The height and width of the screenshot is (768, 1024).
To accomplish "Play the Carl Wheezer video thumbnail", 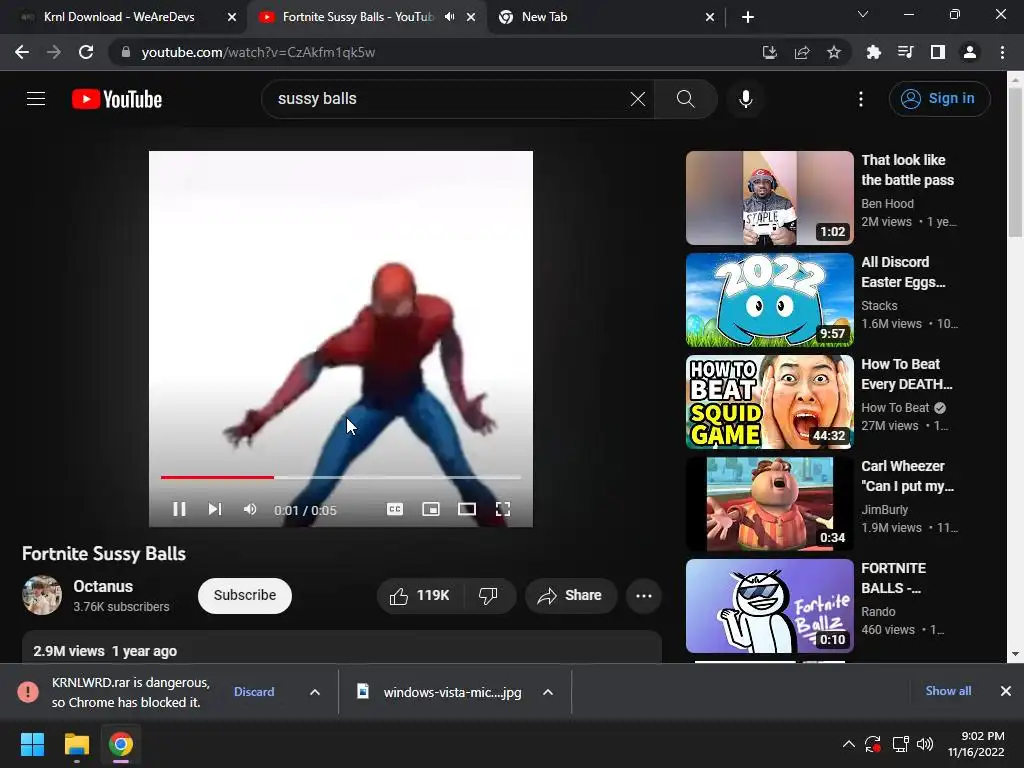I will point(769,504).
